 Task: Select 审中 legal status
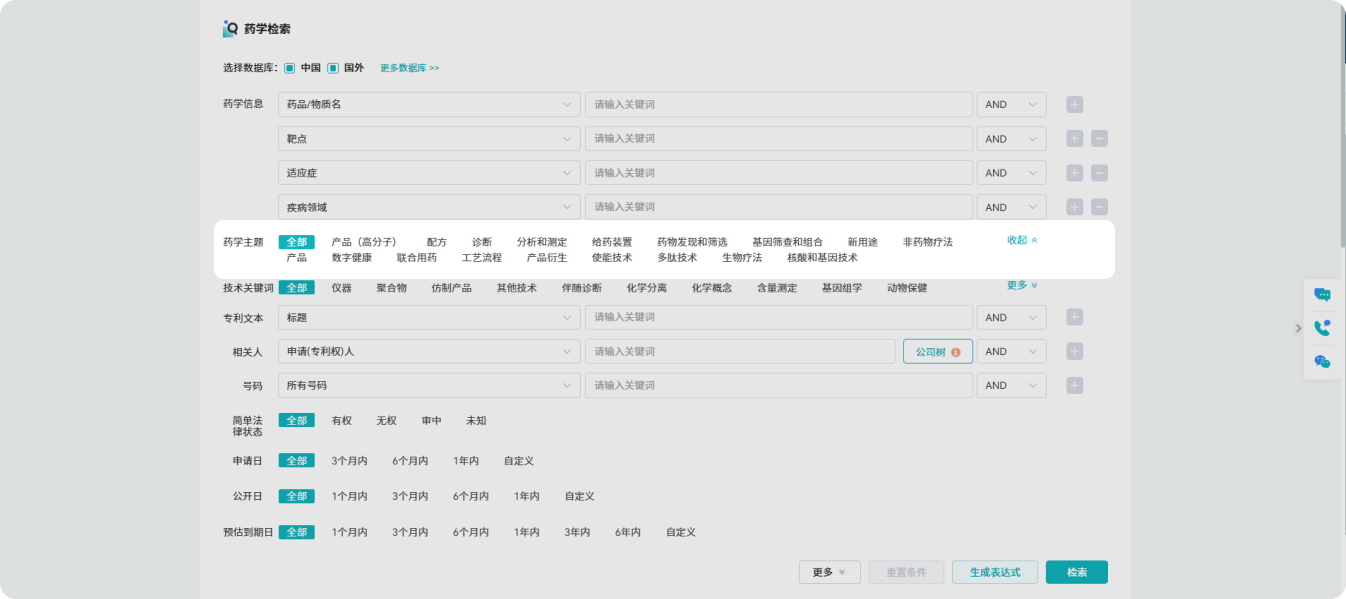431,421
